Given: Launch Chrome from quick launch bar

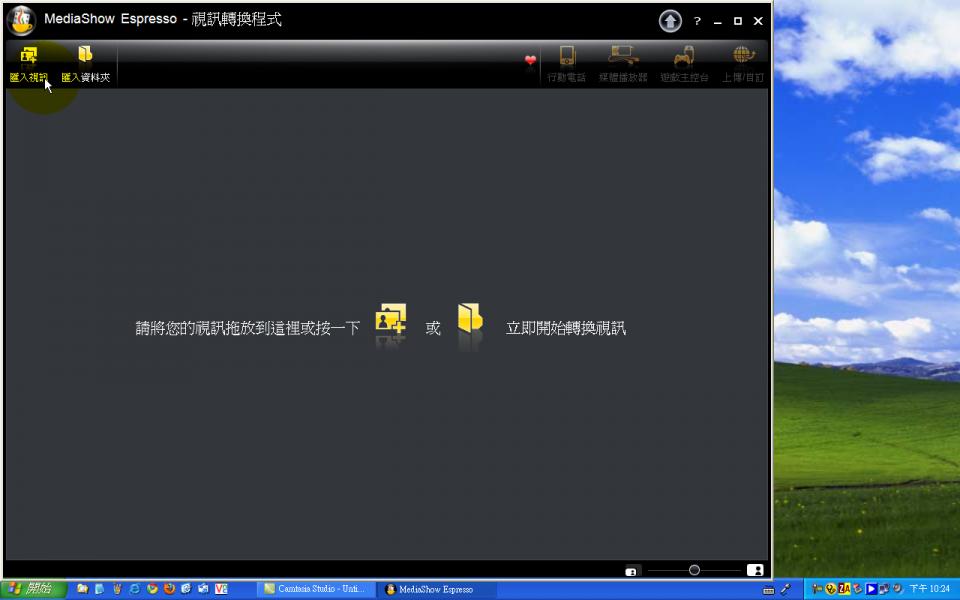Looking at the screenshot, I should point(152,589).
